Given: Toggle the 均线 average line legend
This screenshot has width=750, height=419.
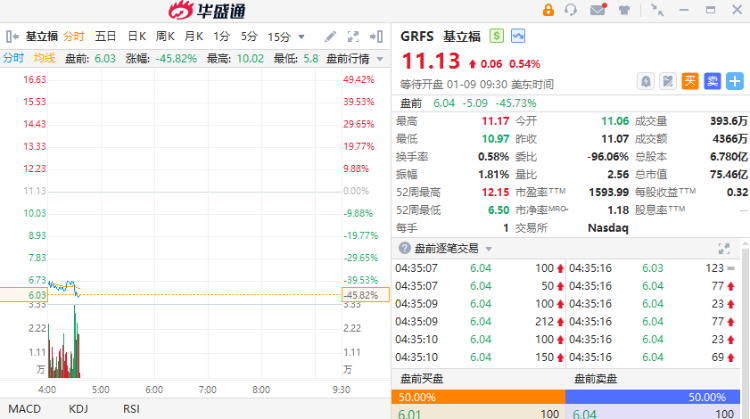Looking at the screenshot, I should click(44, 58).
